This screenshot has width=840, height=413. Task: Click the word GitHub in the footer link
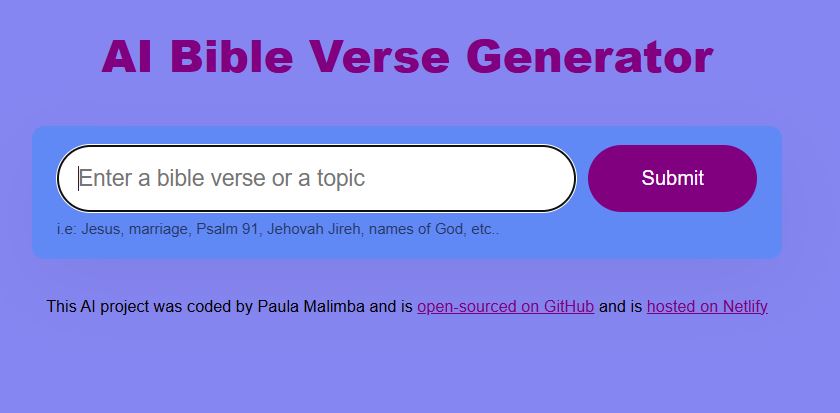coord(570,306)
